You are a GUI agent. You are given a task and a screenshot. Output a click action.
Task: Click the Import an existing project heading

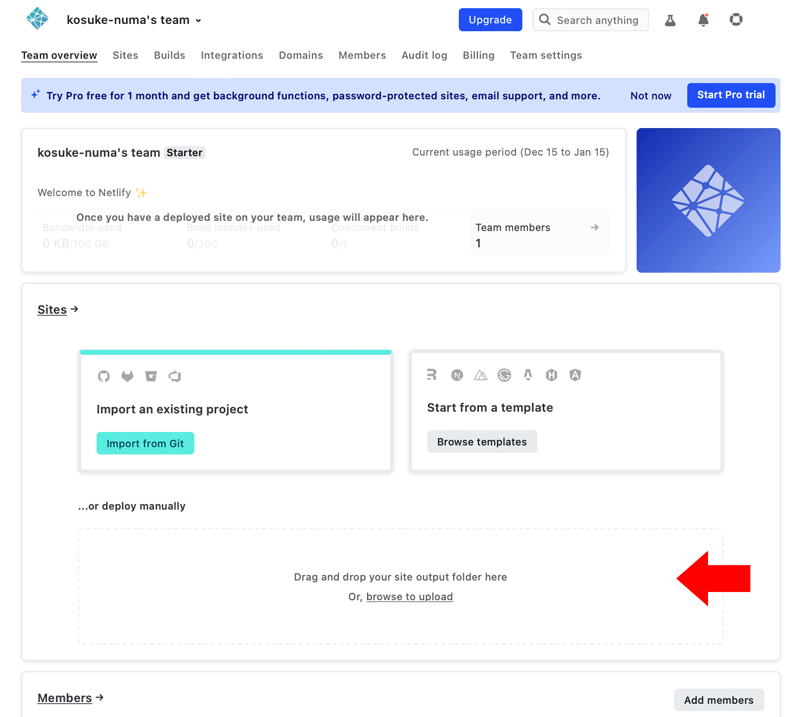(x=172, y=409)
